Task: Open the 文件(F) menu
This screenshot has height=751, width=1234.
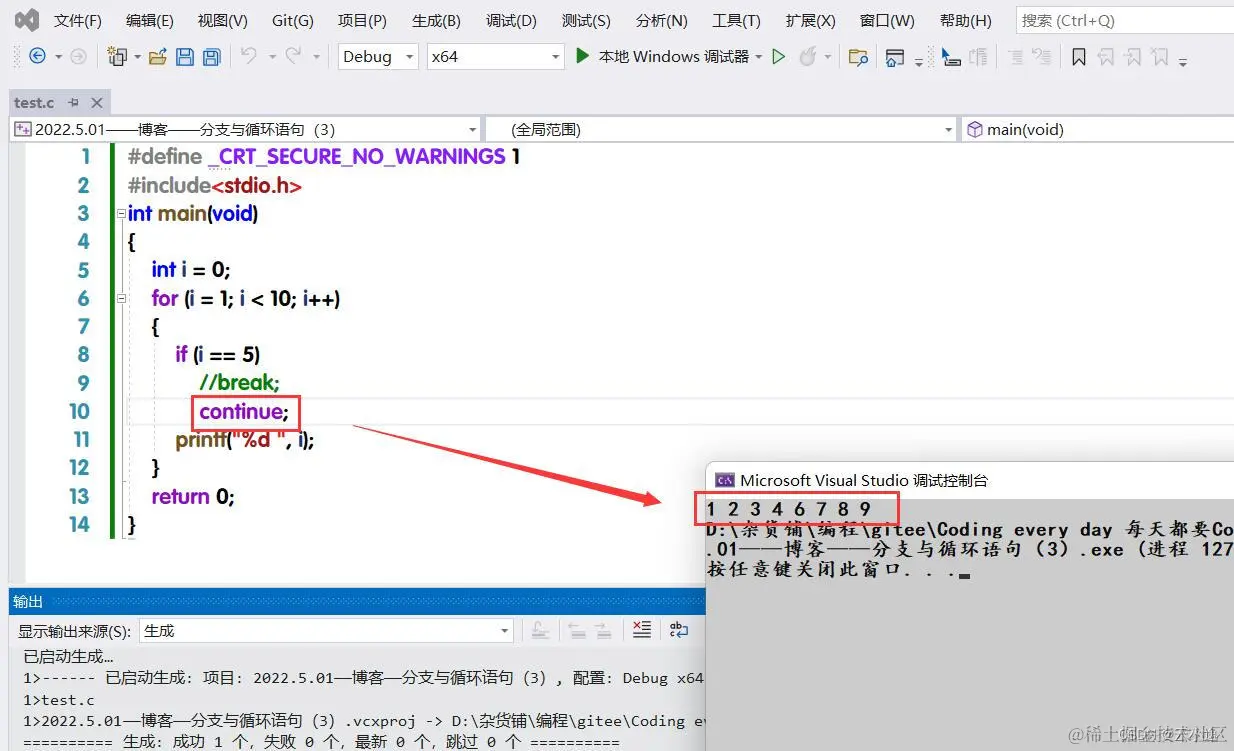Action: coord(77,20)
